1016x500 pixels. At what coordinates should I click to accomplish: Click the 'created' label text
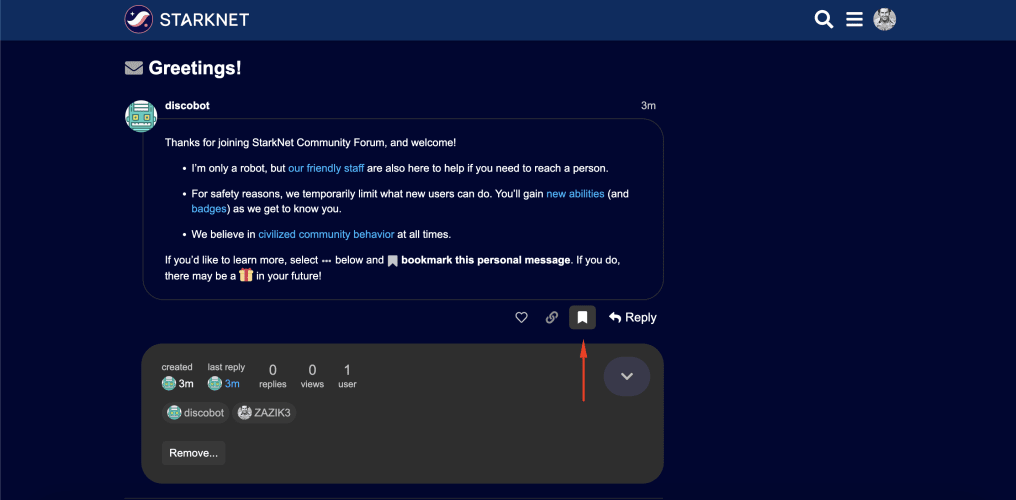click(x=177, y=367)
